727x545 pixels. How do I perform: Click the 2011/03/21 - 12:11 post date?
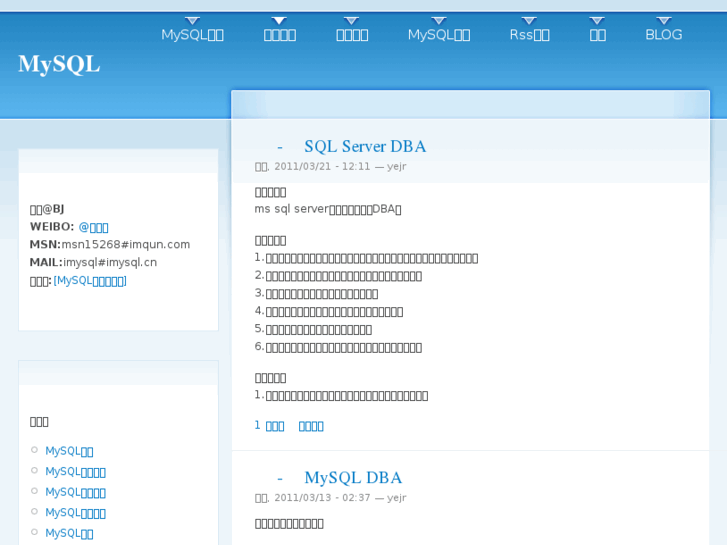click(322, 167)
